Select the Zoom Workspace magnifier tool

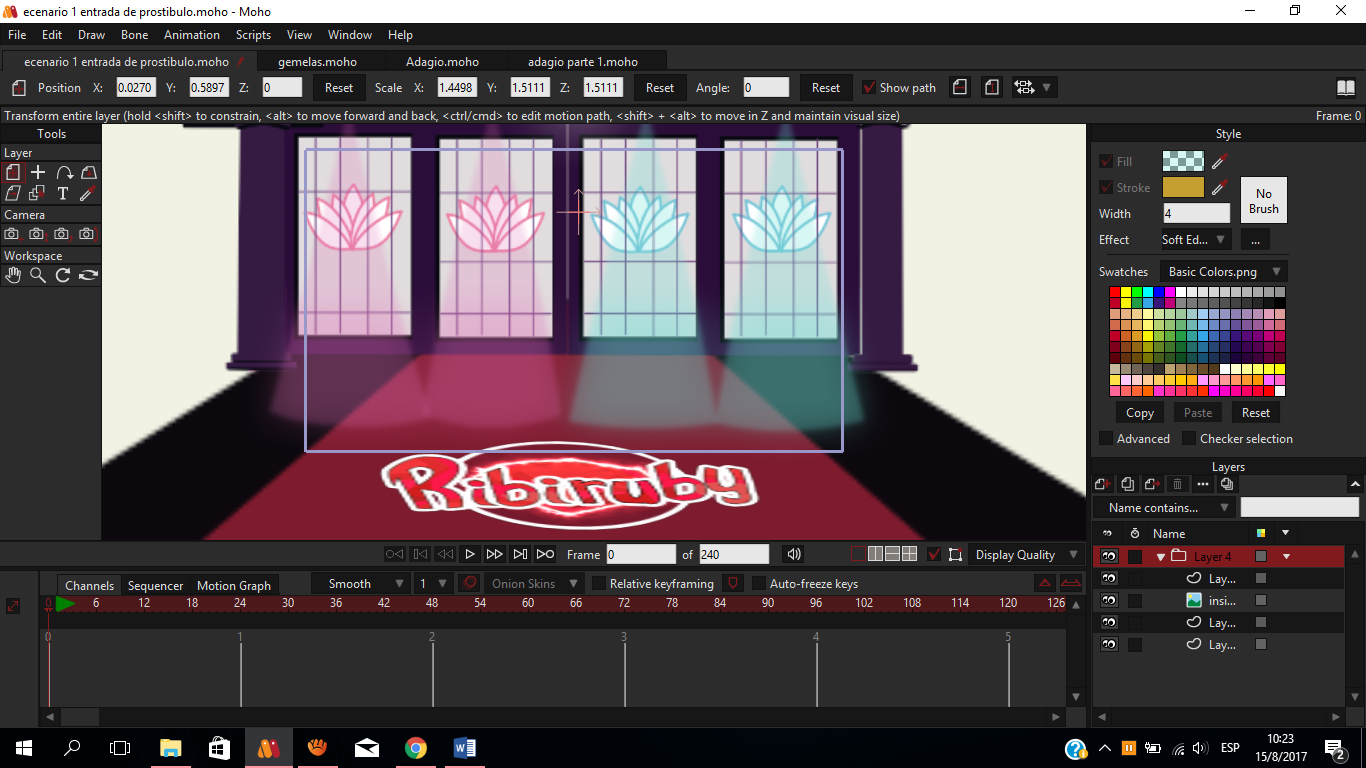[37, 275]
